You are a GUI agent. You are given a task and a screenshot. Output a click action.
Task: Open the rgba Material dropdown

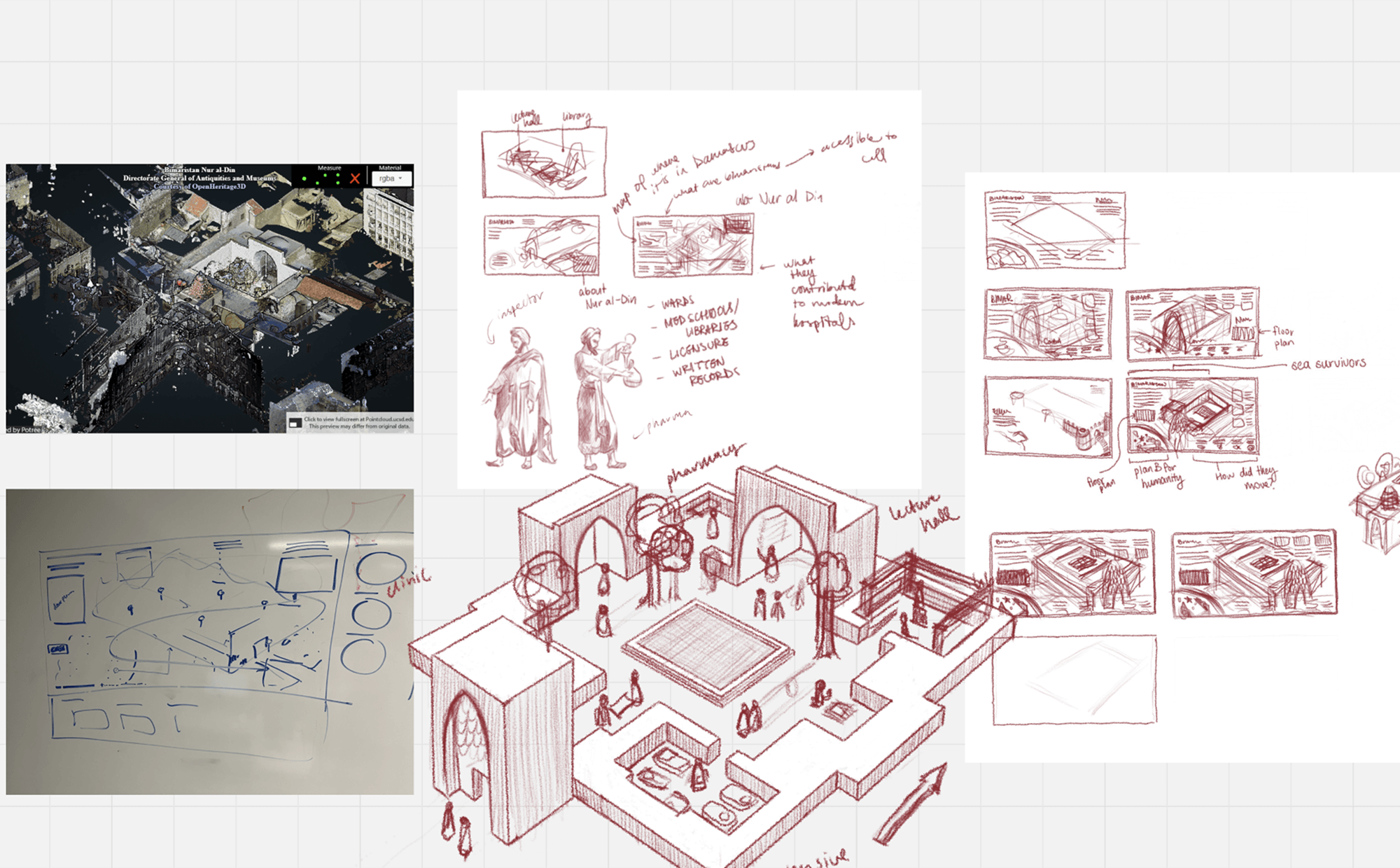[x=391, y=178]
